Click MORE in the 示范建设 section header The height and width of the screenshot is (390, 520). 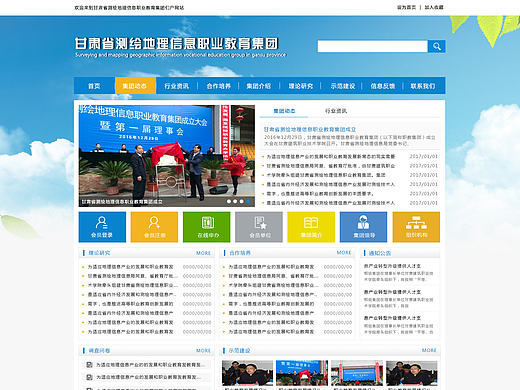tap(429, 350)
